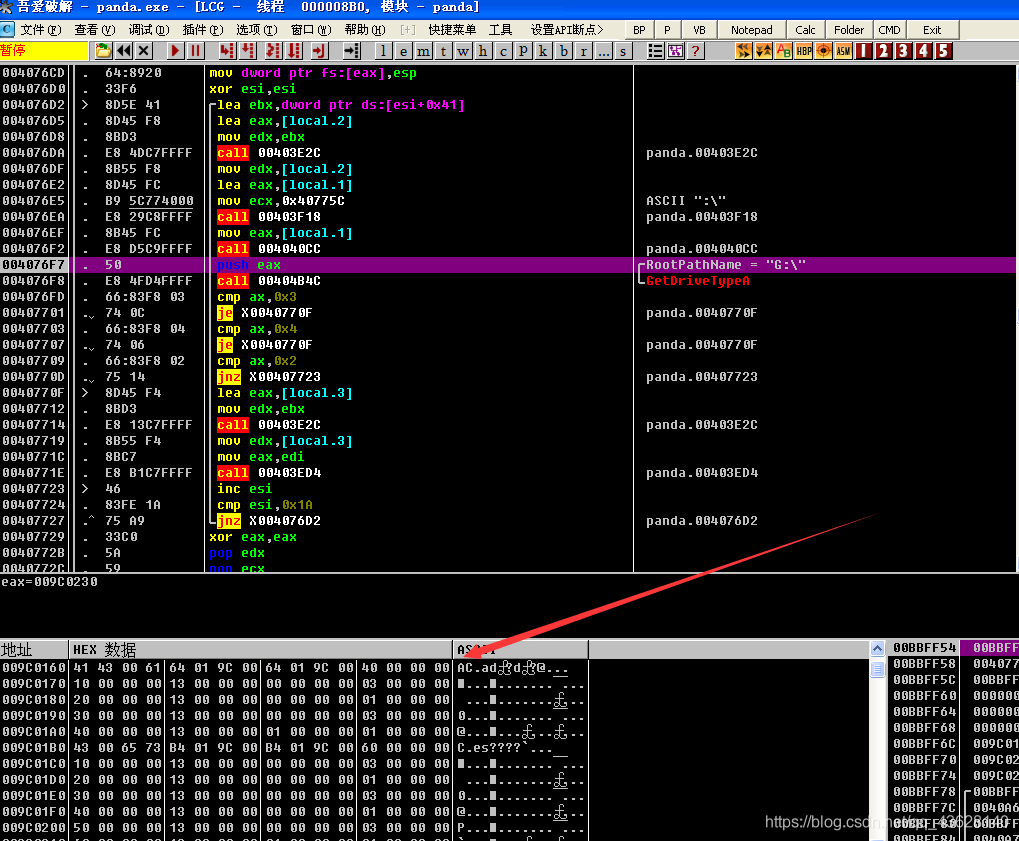This screenshot has height=841, width=1019.
Task: Show breakpoints window with 'b' button
Action: pos(564,51)
